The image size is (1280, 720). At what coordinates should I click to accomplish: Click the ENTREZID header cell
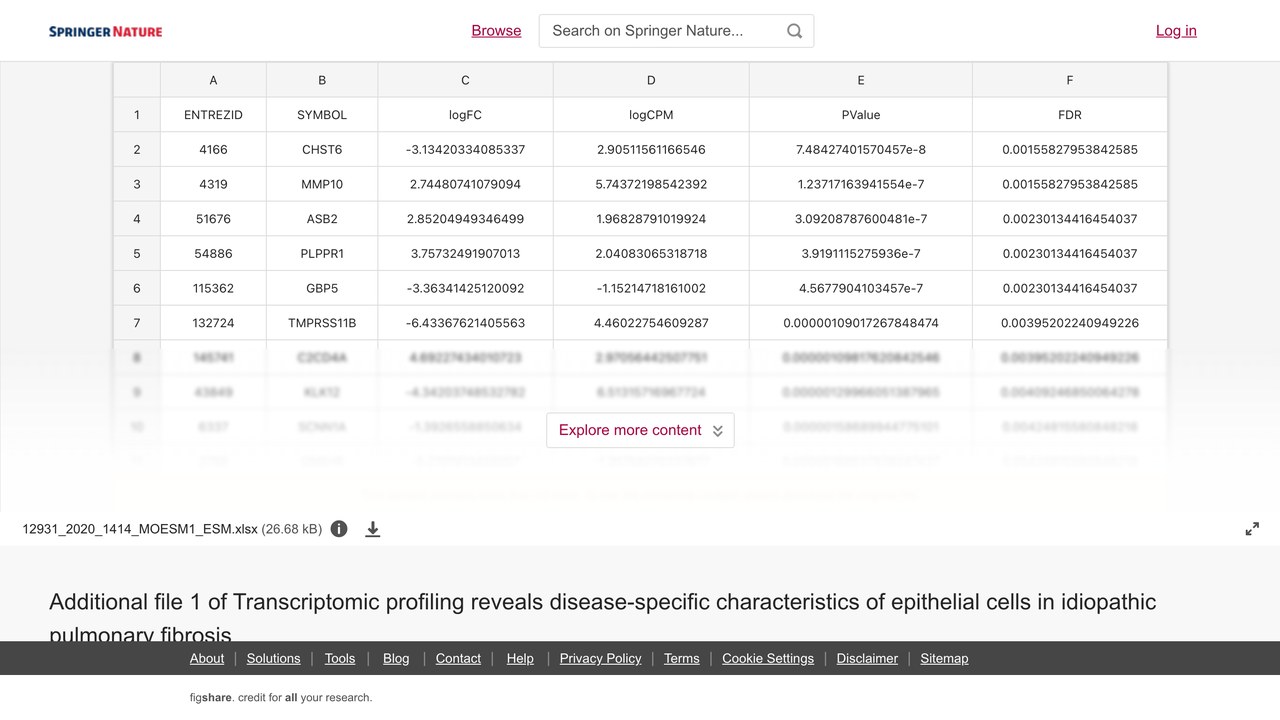tap(213, 115)
